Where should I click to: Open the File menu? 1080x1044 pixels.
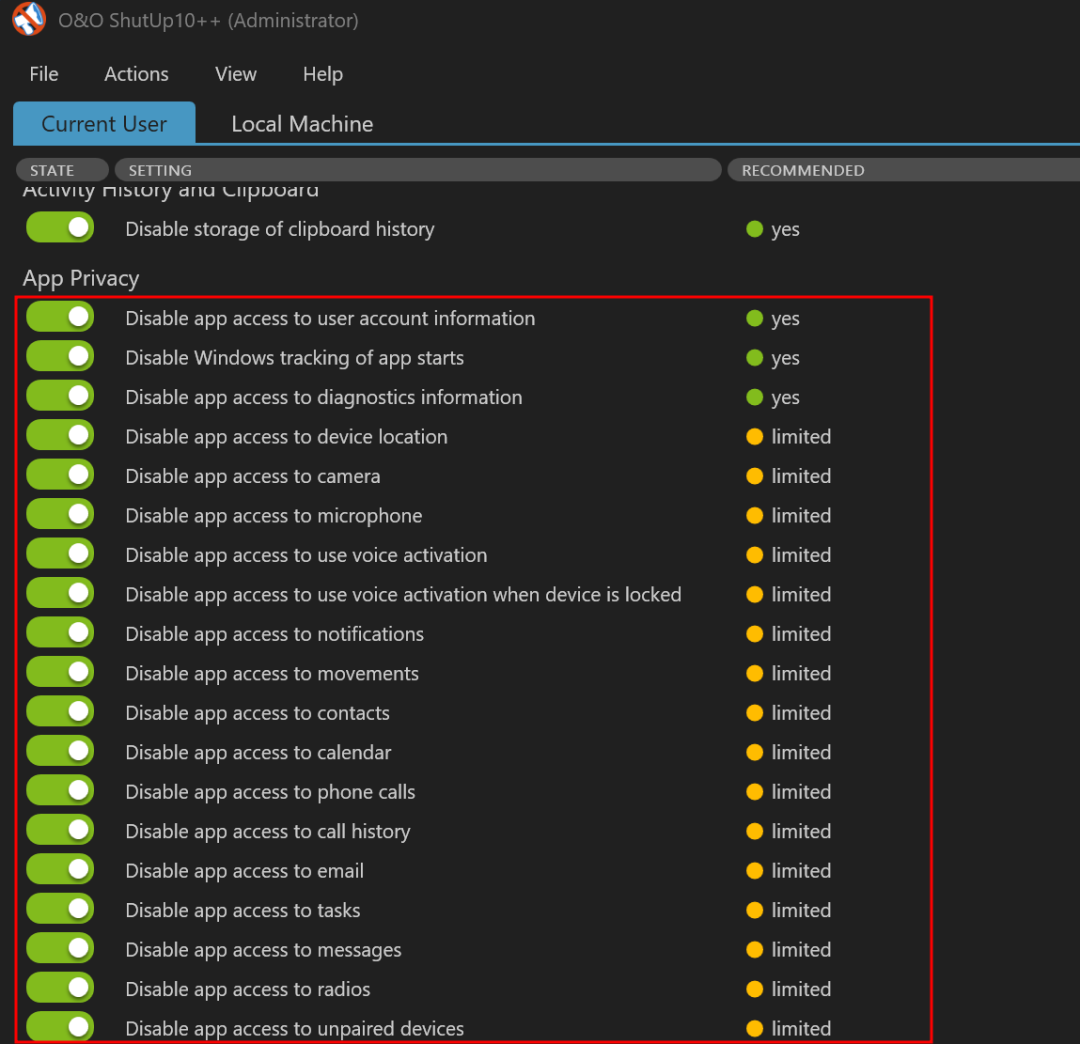tap(43, 74)
